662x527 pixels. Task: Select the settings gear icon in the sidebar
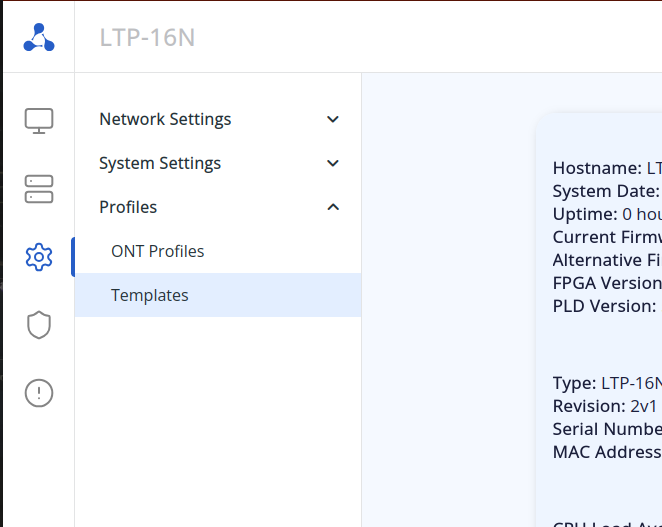pyautogui.click(x=38, y=257)
